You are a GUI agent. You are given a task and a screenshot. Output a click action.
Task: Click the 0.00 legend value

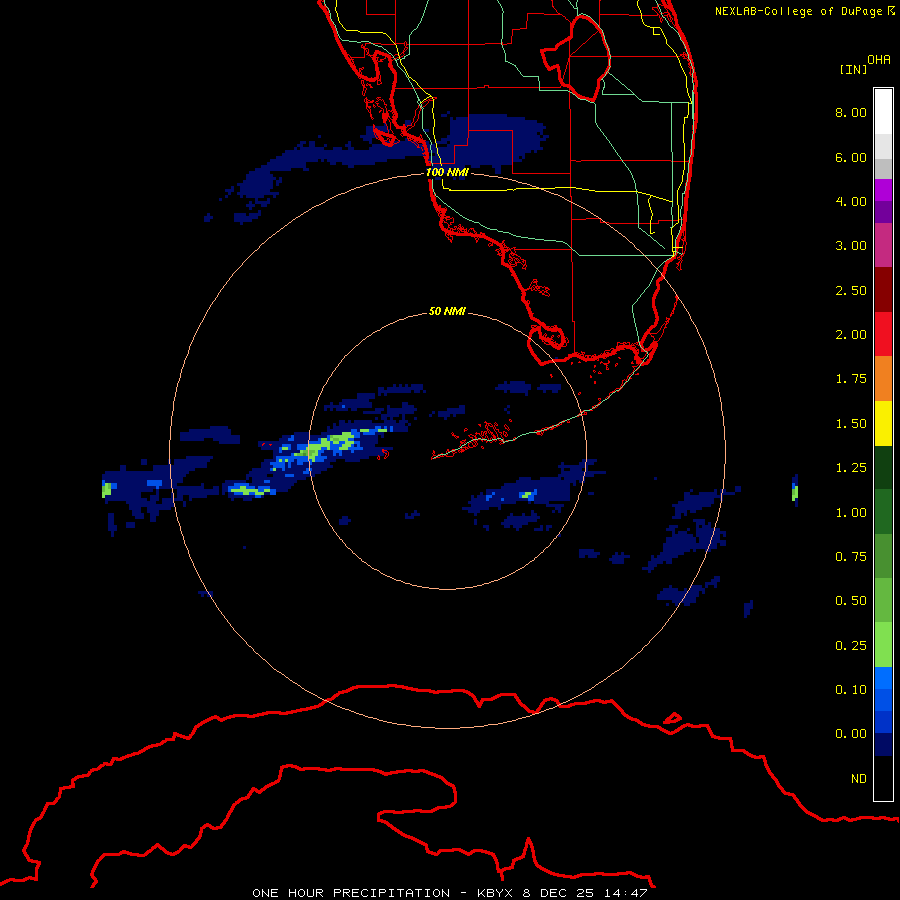(851, 734)
